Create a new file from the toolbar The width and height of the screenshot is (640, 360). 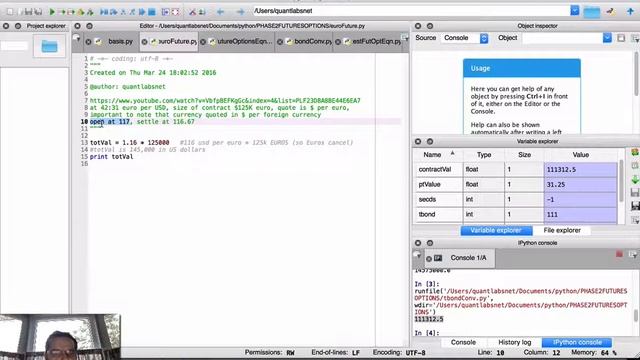[10, 12]
